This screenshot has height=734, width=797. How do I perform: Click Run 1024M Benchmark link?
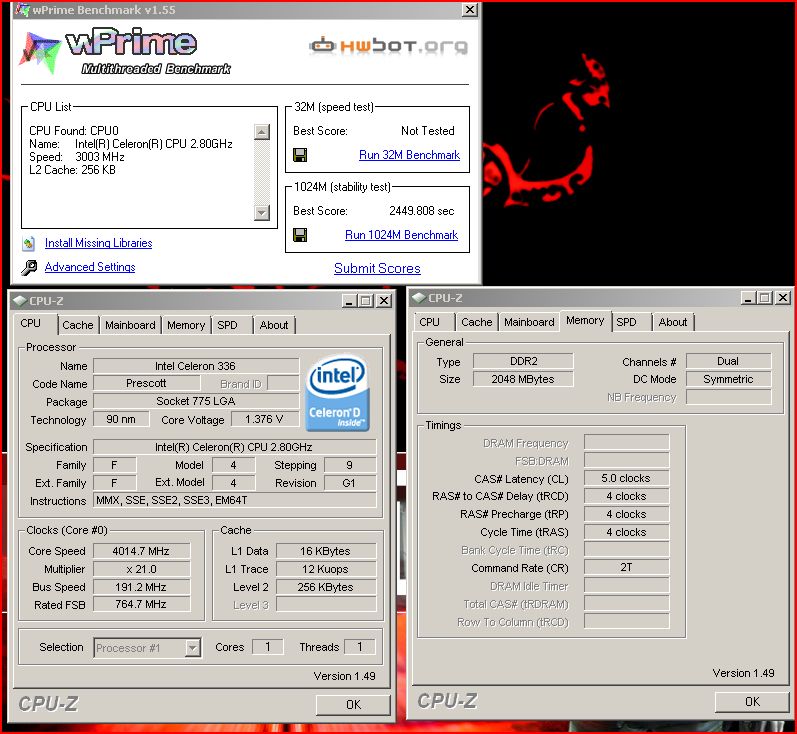(x=402, y=235)
